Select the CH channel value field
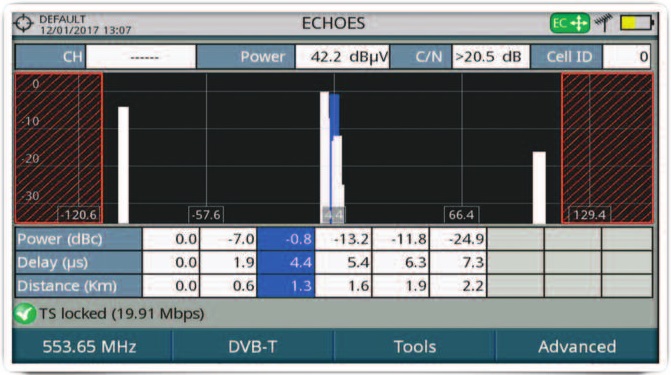Image resolution: width=671 pixels, height=375 pixels. tap(141, 57)
